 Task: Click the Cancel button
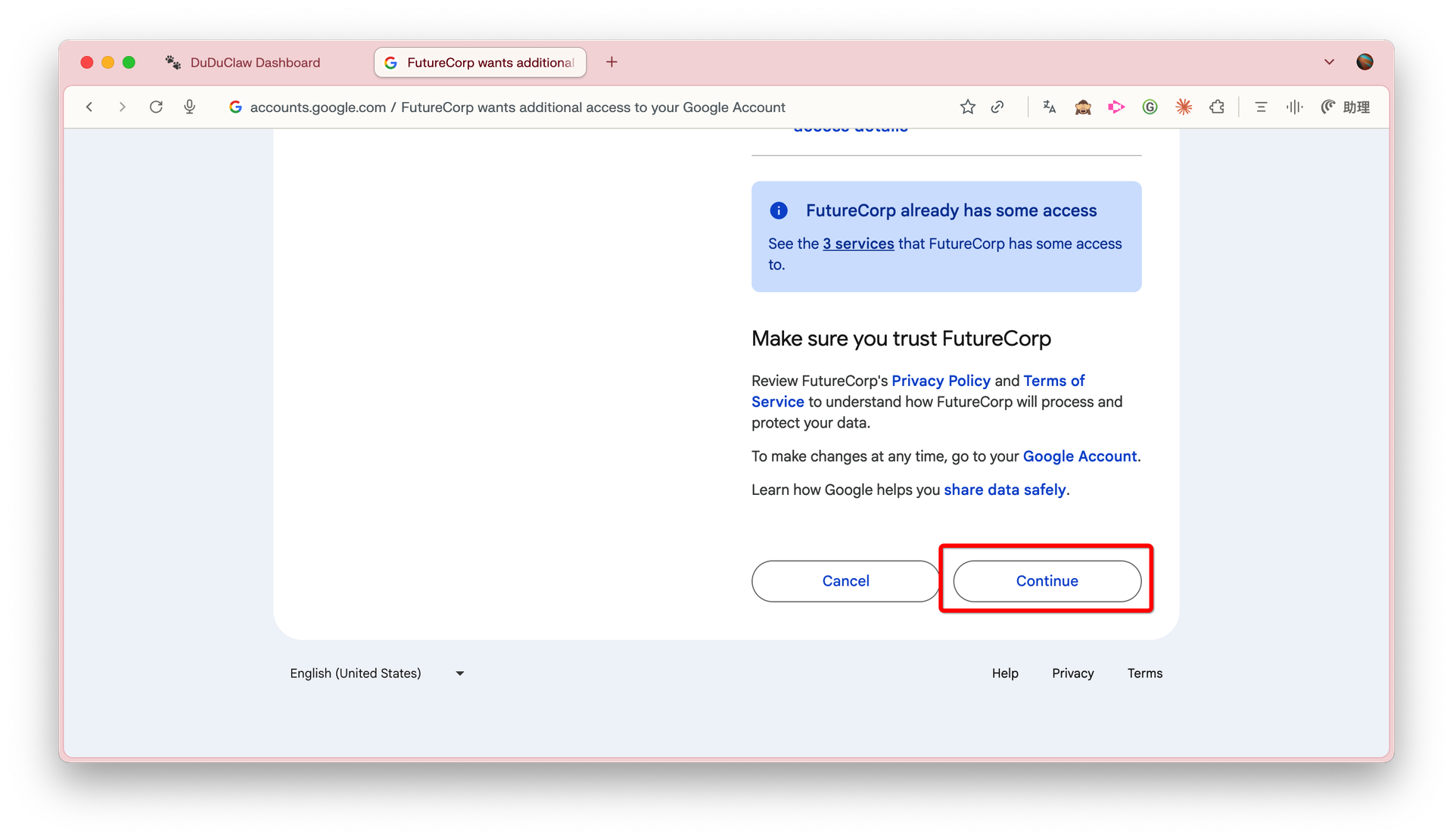[x=845, y=581]
